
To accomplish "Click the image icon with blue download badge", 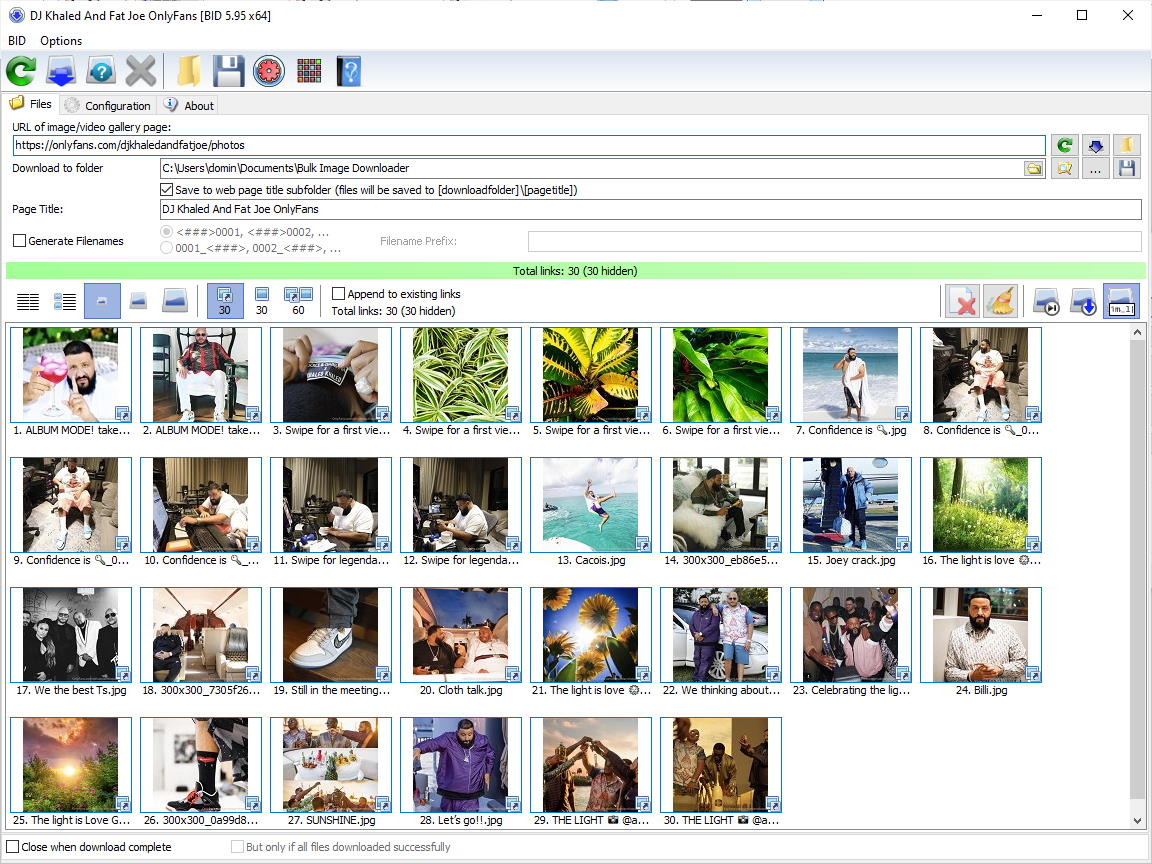I will pos(1084,301).
